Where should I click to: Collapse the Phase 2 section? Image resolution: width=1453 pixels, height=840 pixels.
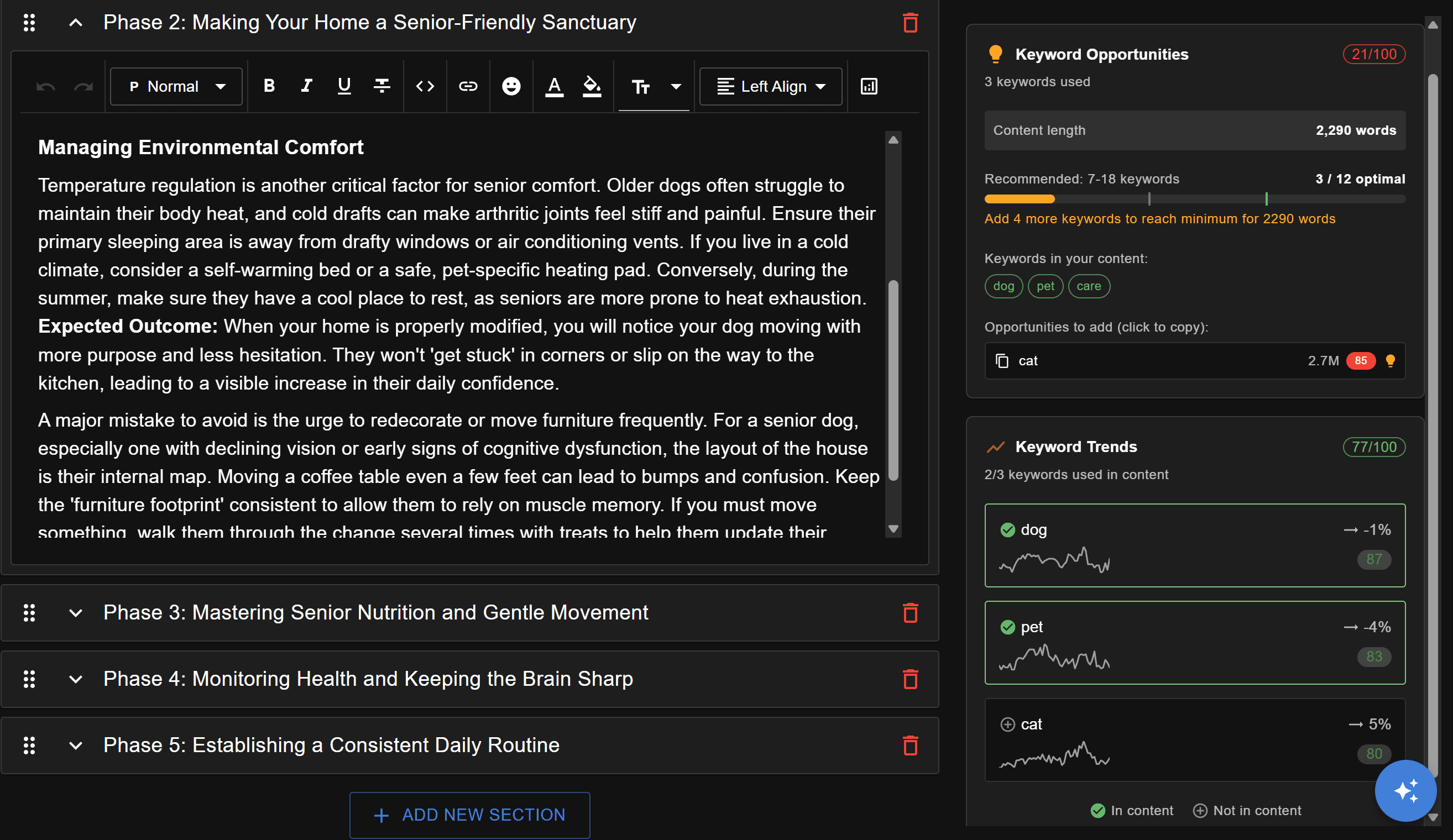click(76, 23)
